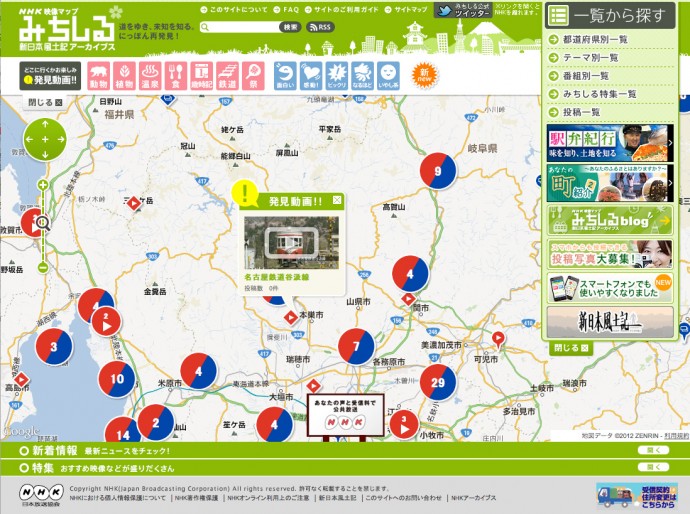This screenshot has height=514, width=690.
Task: Collapse sidebar with green 閉じる button
Action: 571,348
